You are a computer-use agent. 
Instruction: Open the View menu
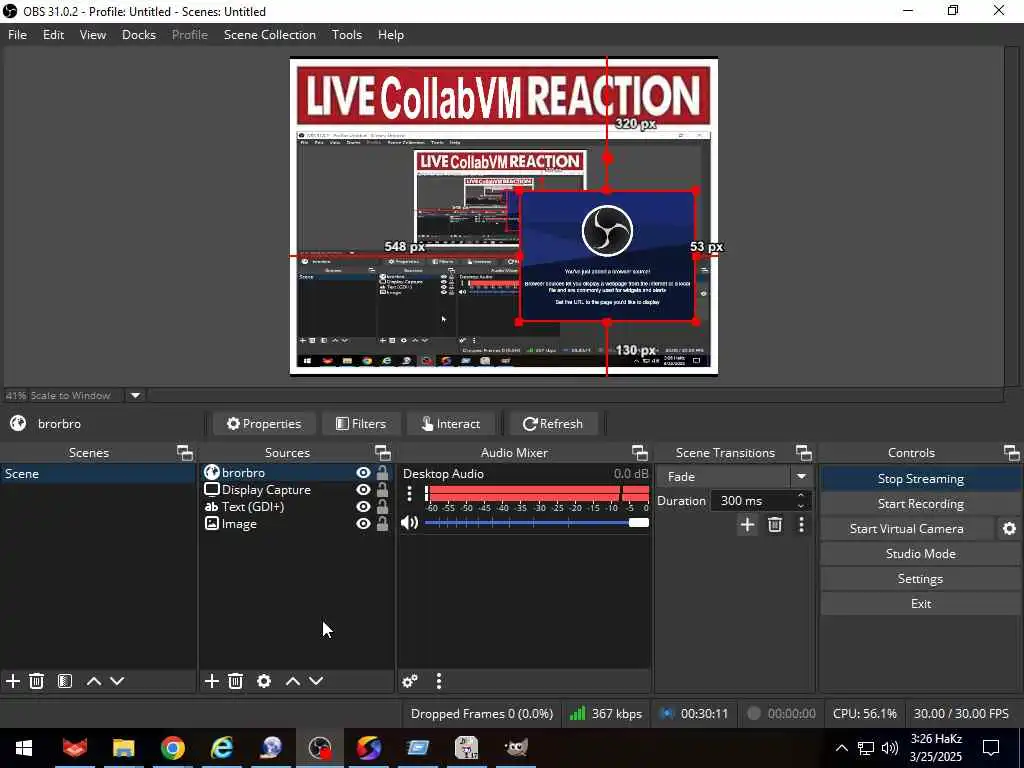point(93,35)
